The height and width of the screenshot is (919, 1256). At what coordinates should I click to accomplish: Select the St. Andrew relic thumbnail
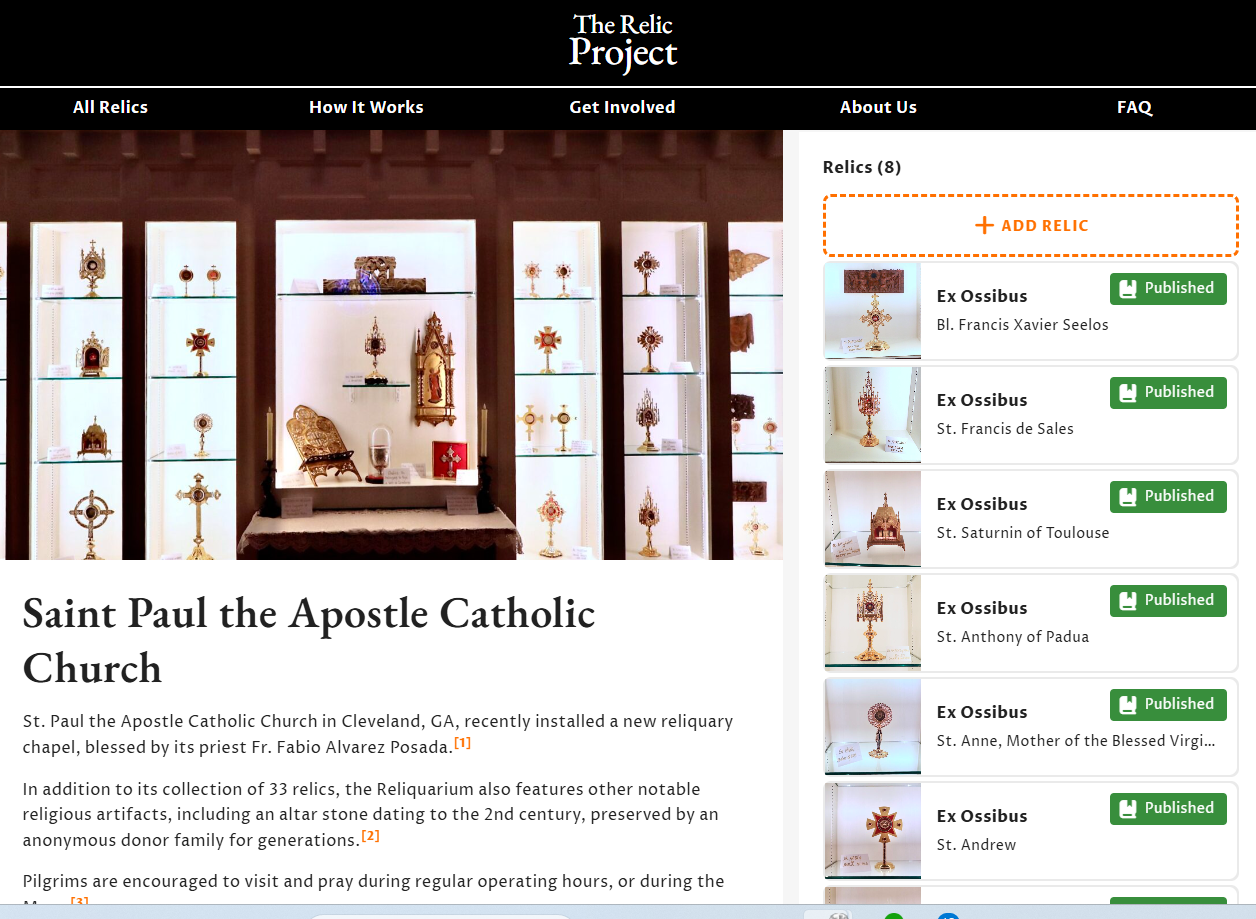pos(872,830)
